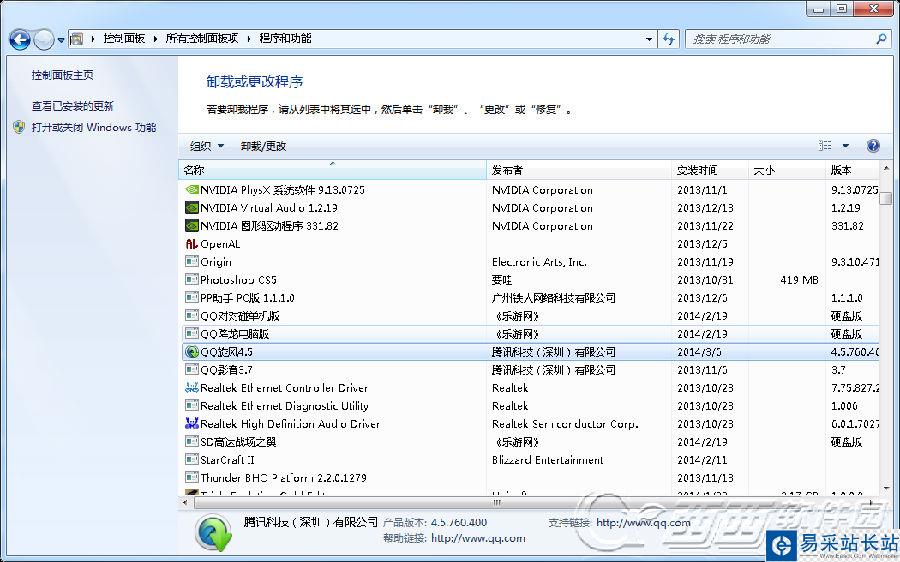Click the horizontal scrollbar thumb of program list
The width and height of the screenshot is (900, 562).
click(x=496, y=503)
